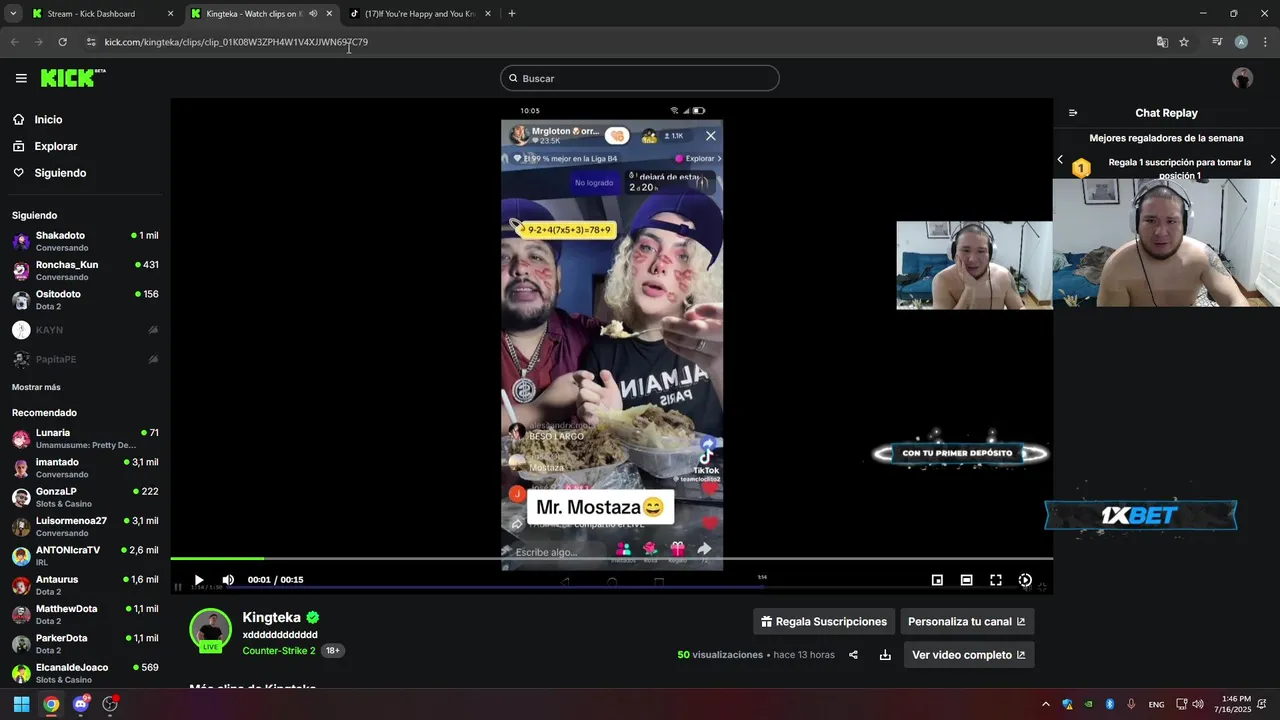Show previous top gifter
The width and height of the screenshot is (1280, 720).
coord(1060,160)
